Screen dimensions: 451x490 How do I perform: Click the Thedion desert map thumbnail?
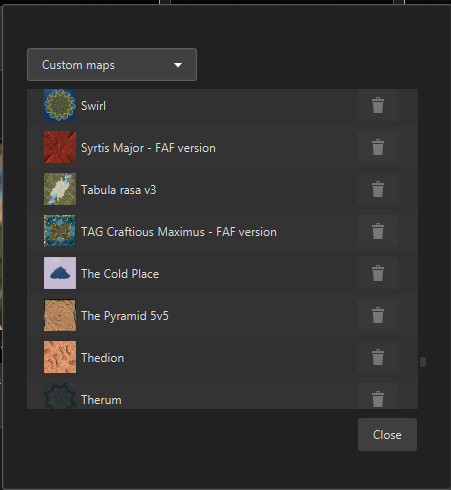(x=60, y=357)
